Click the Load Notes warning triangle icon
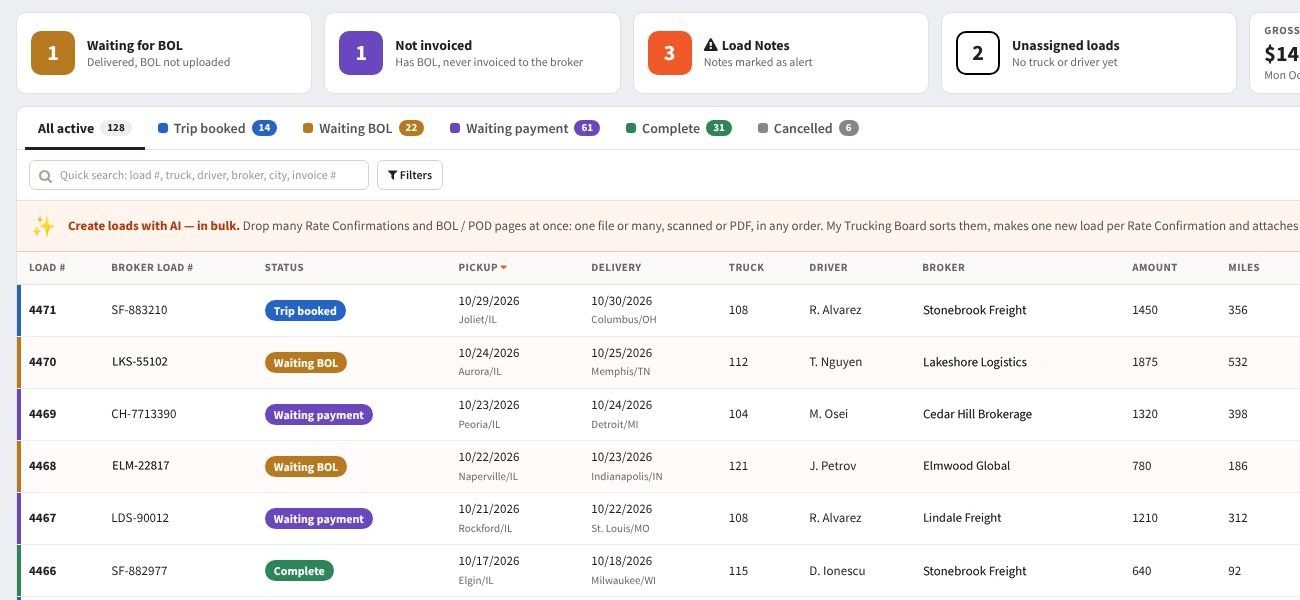Image resolution: width=1300 pixels, height=600 pixels. 711,45
